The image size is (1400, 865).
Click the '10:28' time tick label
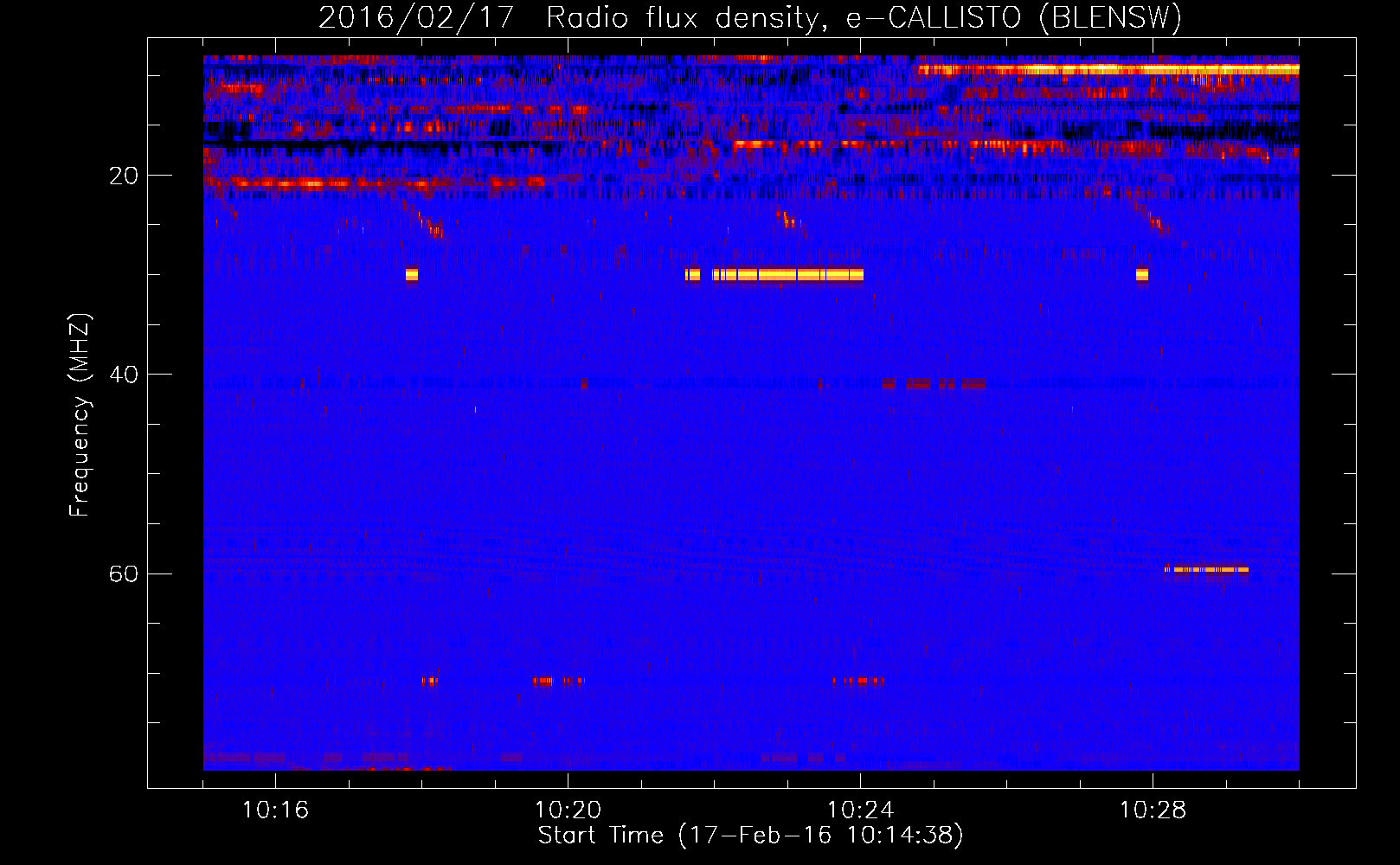click(x=1153, y=811)
